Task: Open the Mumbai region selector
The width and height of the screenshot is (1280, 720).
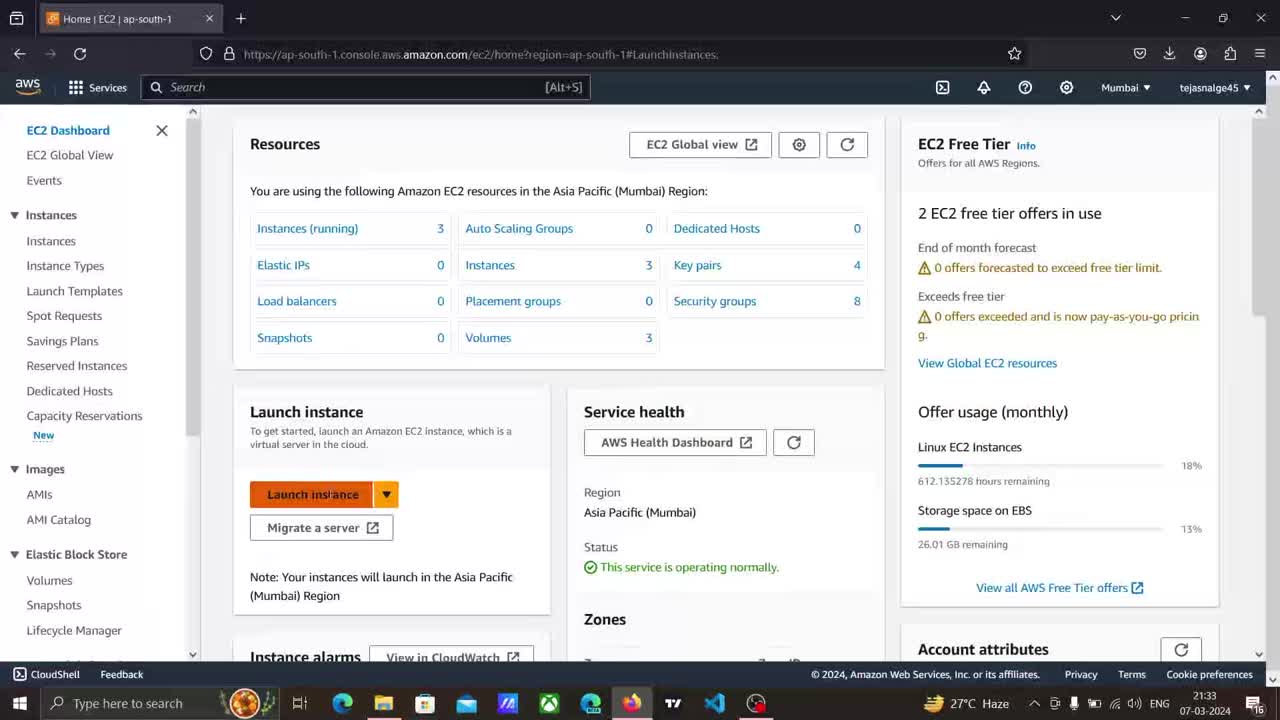Action: point(1125,88)
